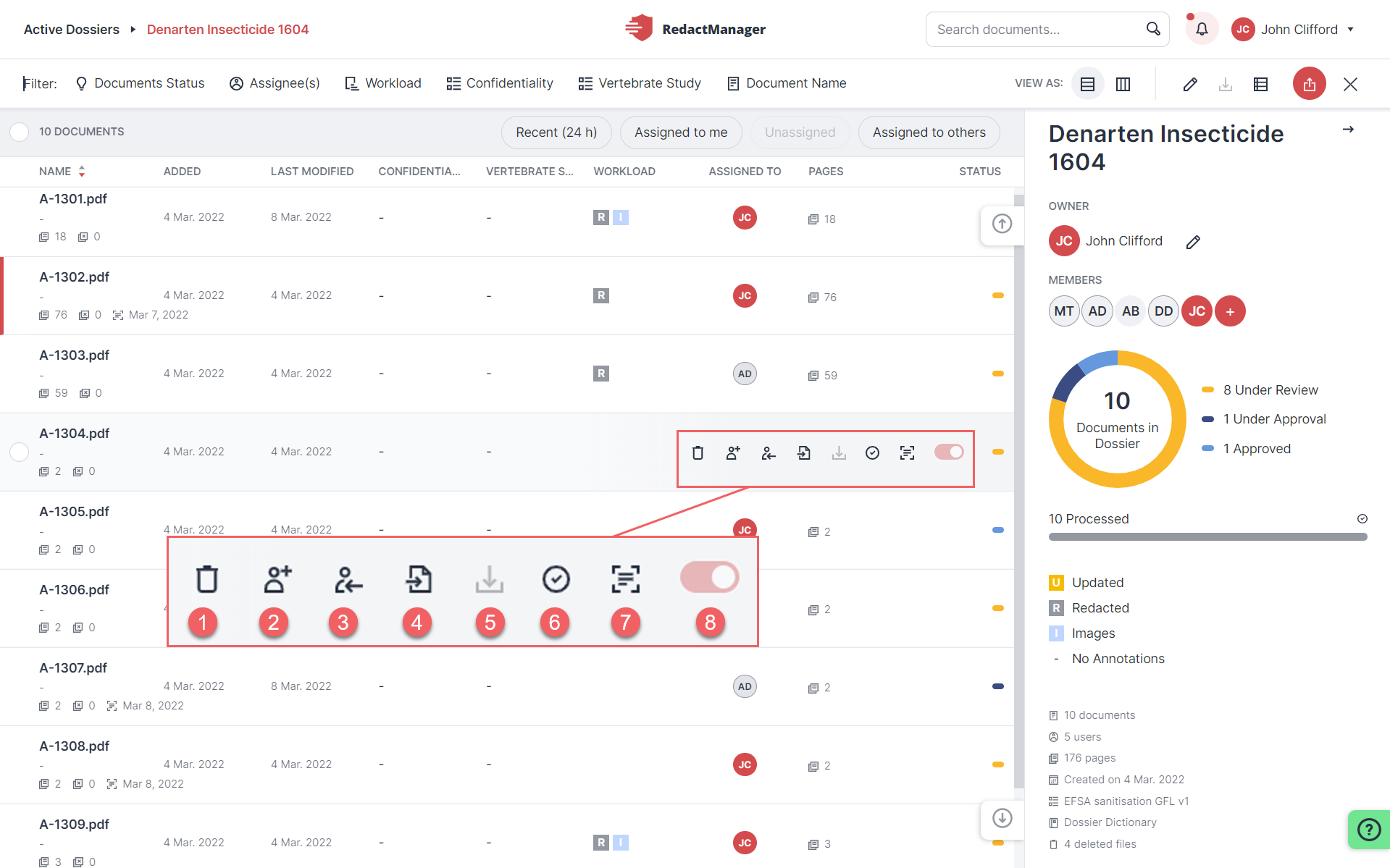Select the A-1304.pdf row checkbox

[19, 452]
